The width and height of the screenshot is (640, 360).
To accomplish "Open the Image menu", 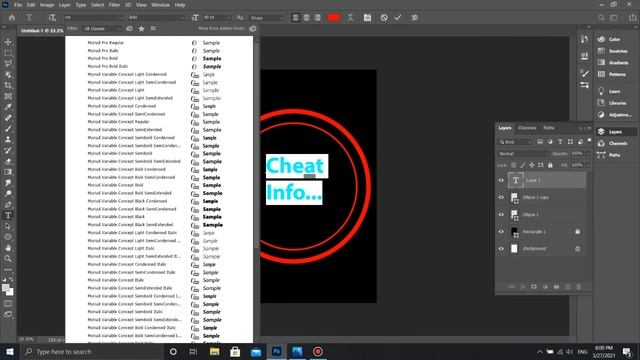I will click(47, 5).
